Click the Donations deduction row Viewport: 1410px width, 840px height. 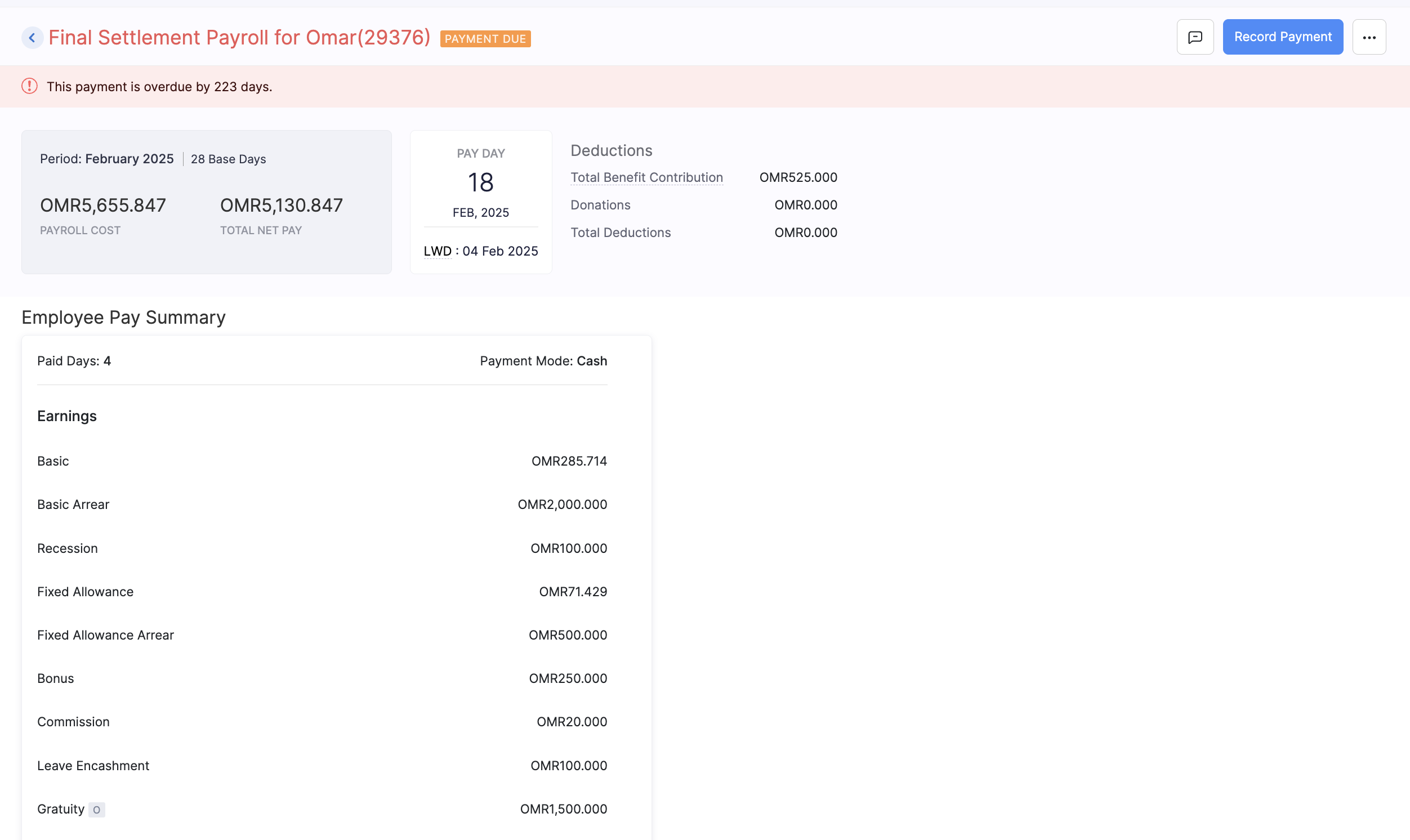(600, 205)
